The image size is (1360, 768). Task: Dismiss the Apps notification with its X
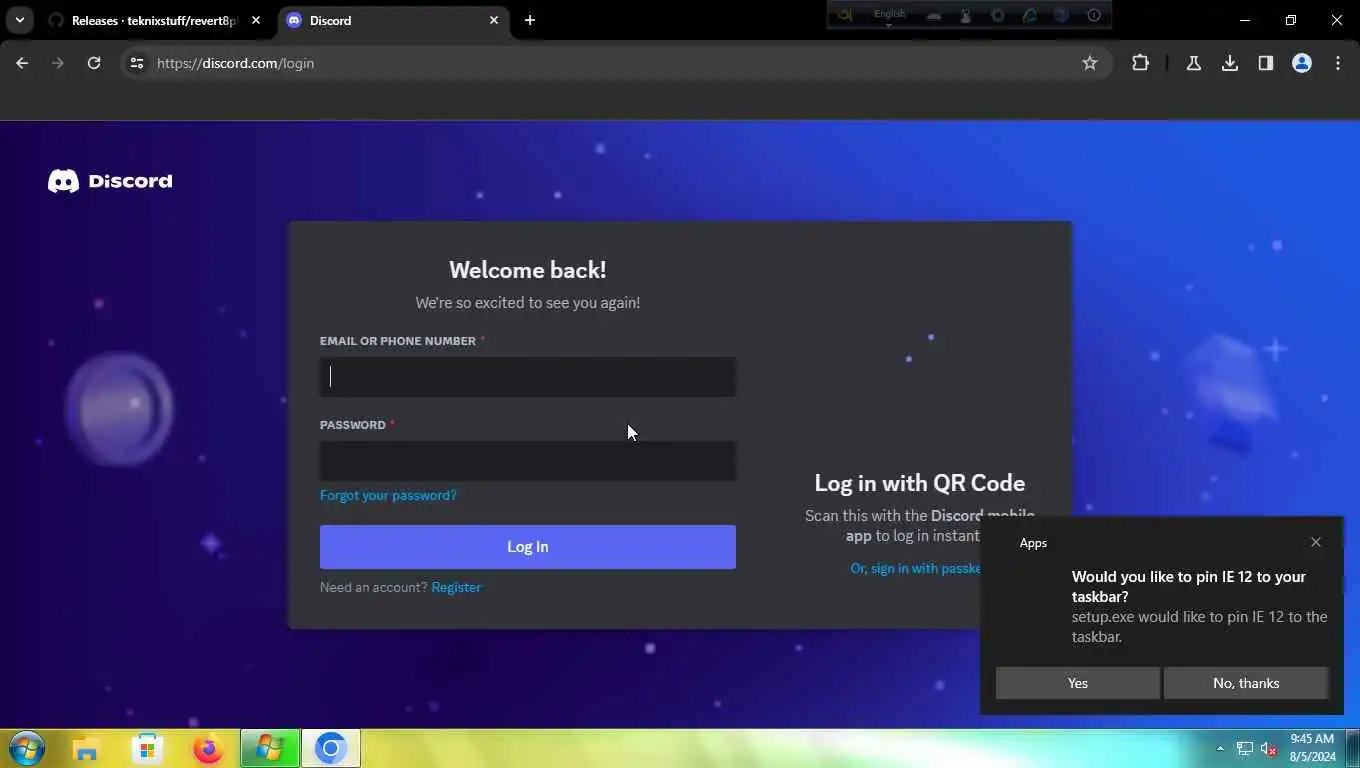click(x=1316, y=542)
